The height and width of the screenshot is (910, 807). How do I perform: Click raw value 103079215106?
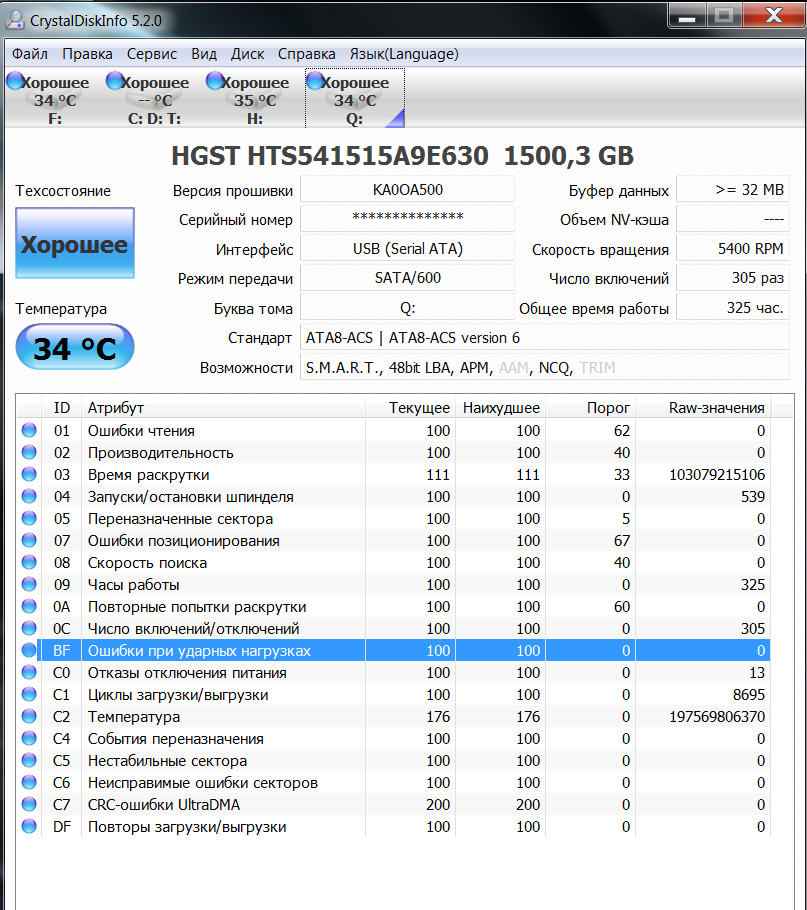tap(717, 475)
